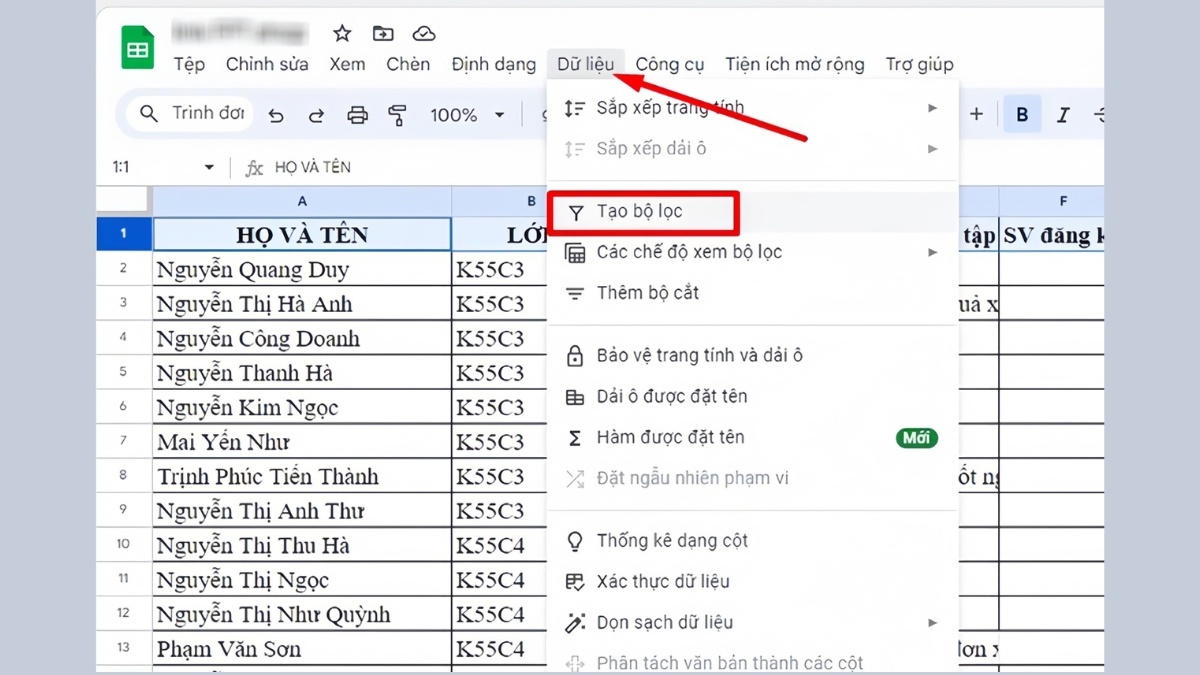Choose Thêm bộ cắt option
1200x675 pixels.
(753, 293)
